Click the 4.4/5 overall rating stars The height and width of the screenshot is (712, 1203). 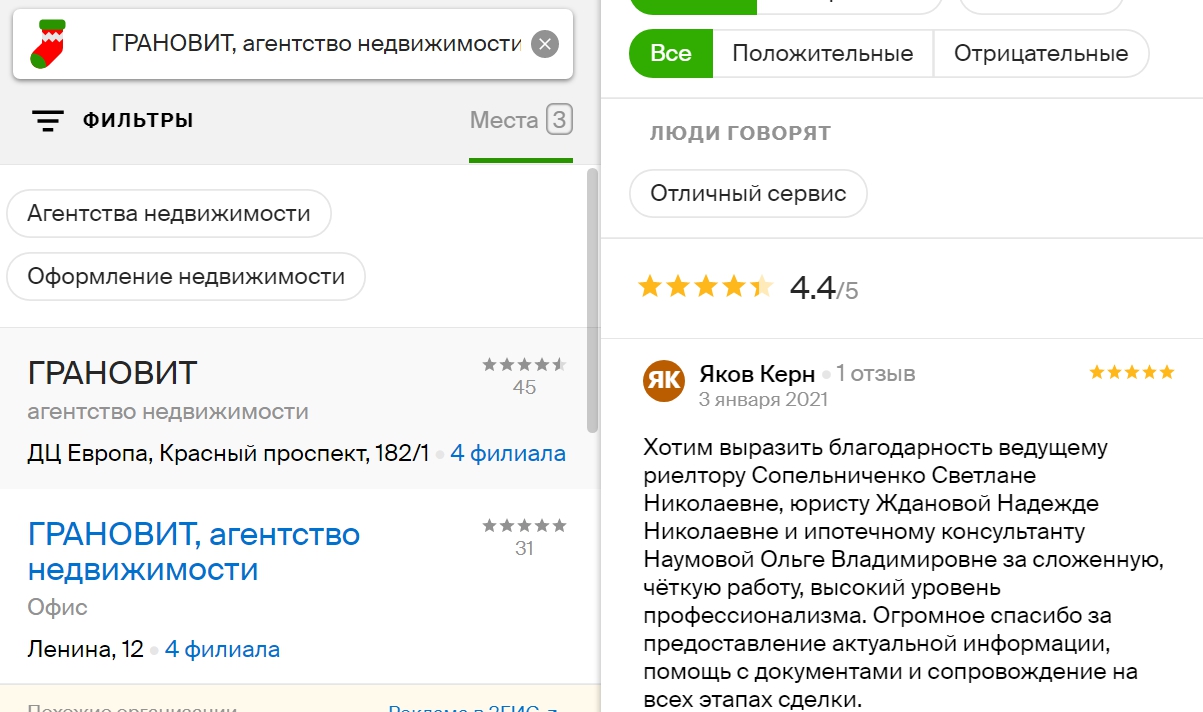pyautogui.click(x=706, y=287)
